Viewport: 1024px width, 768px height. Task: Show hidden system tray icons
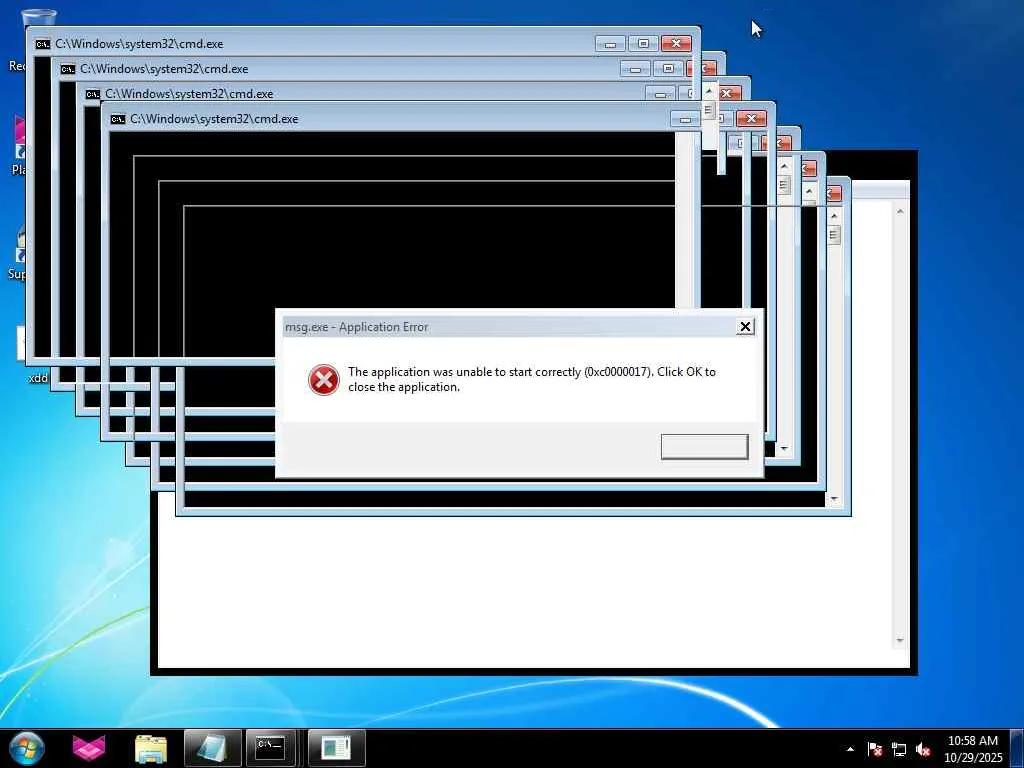tap(850, 749)
